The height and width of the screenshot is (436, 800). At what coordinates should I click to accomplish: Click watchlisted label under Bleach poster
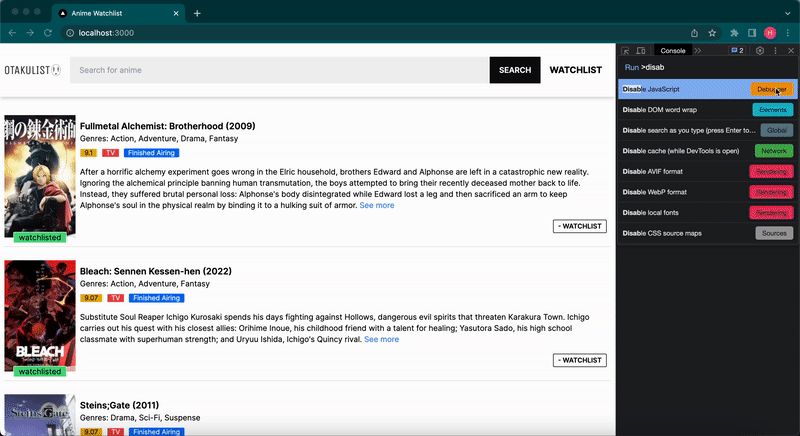[40, 372]
